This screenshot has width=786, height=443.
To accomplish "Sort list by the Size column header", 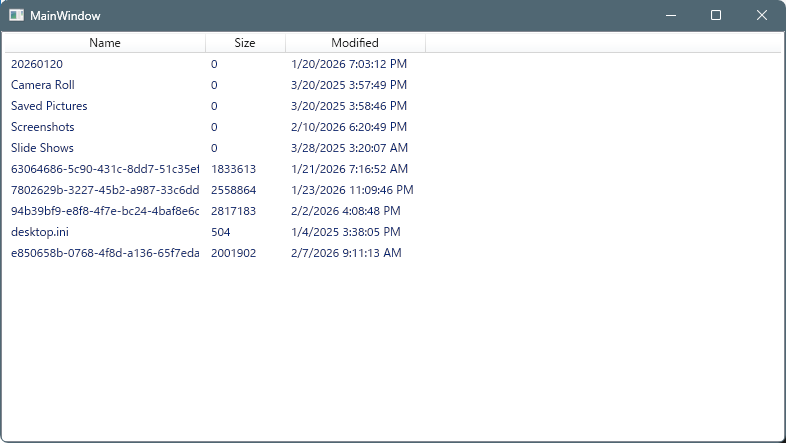I will pos(245,43).
